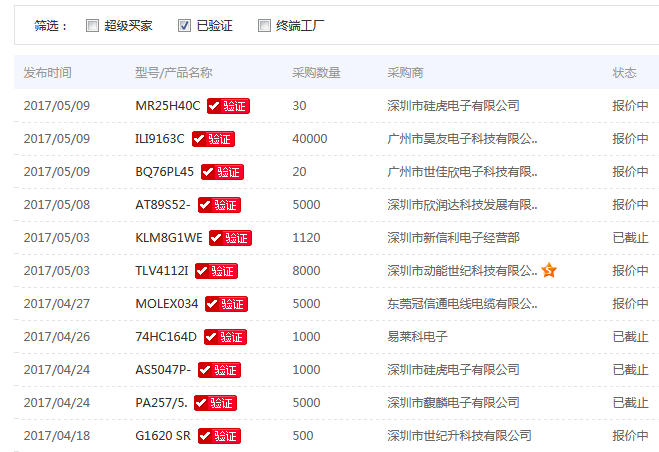Click quantity 500 in the G1620 SR row
659x452 pixels.
[303, 436]
